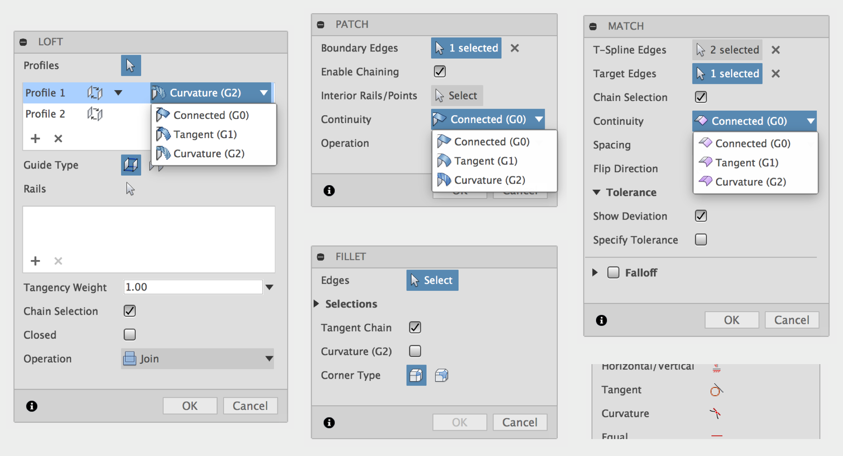Click the Profiles selection arrow icon
Viewport: 843px width, 456px height.
pos(131,66)
